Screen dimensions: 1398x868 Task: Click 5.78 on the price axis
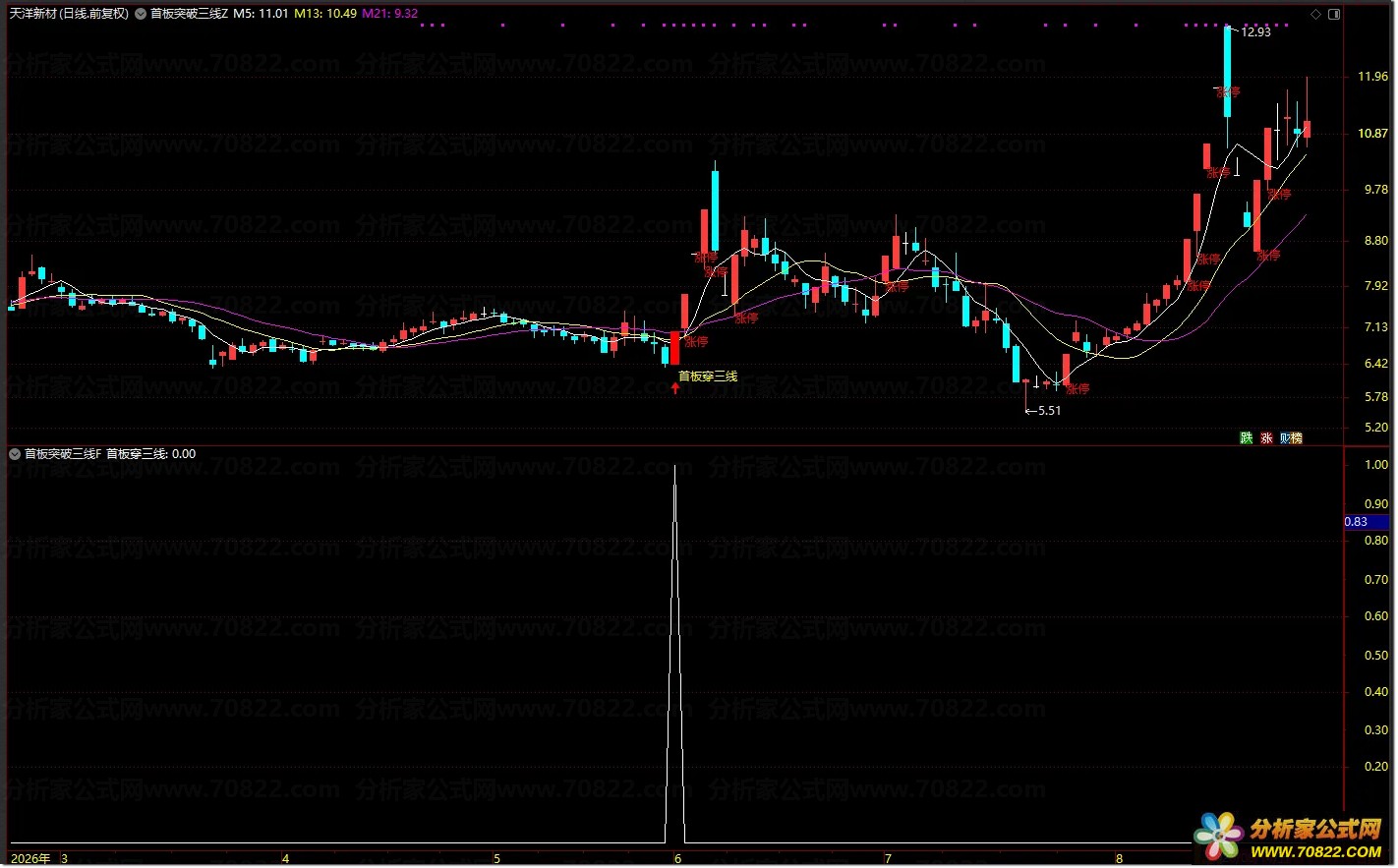click(1375, 397)
